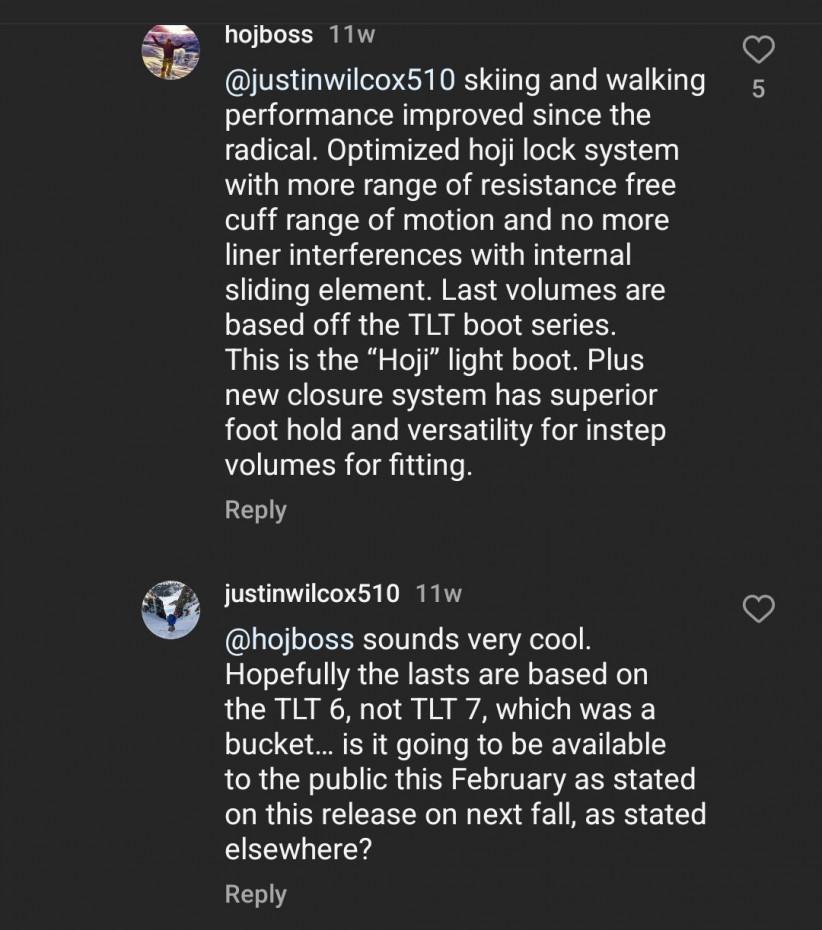The width and height of the screenshot is (822, 930).
Task: Open hojboss profile picture
Action: pyautogui.click(x=171, y=51)
